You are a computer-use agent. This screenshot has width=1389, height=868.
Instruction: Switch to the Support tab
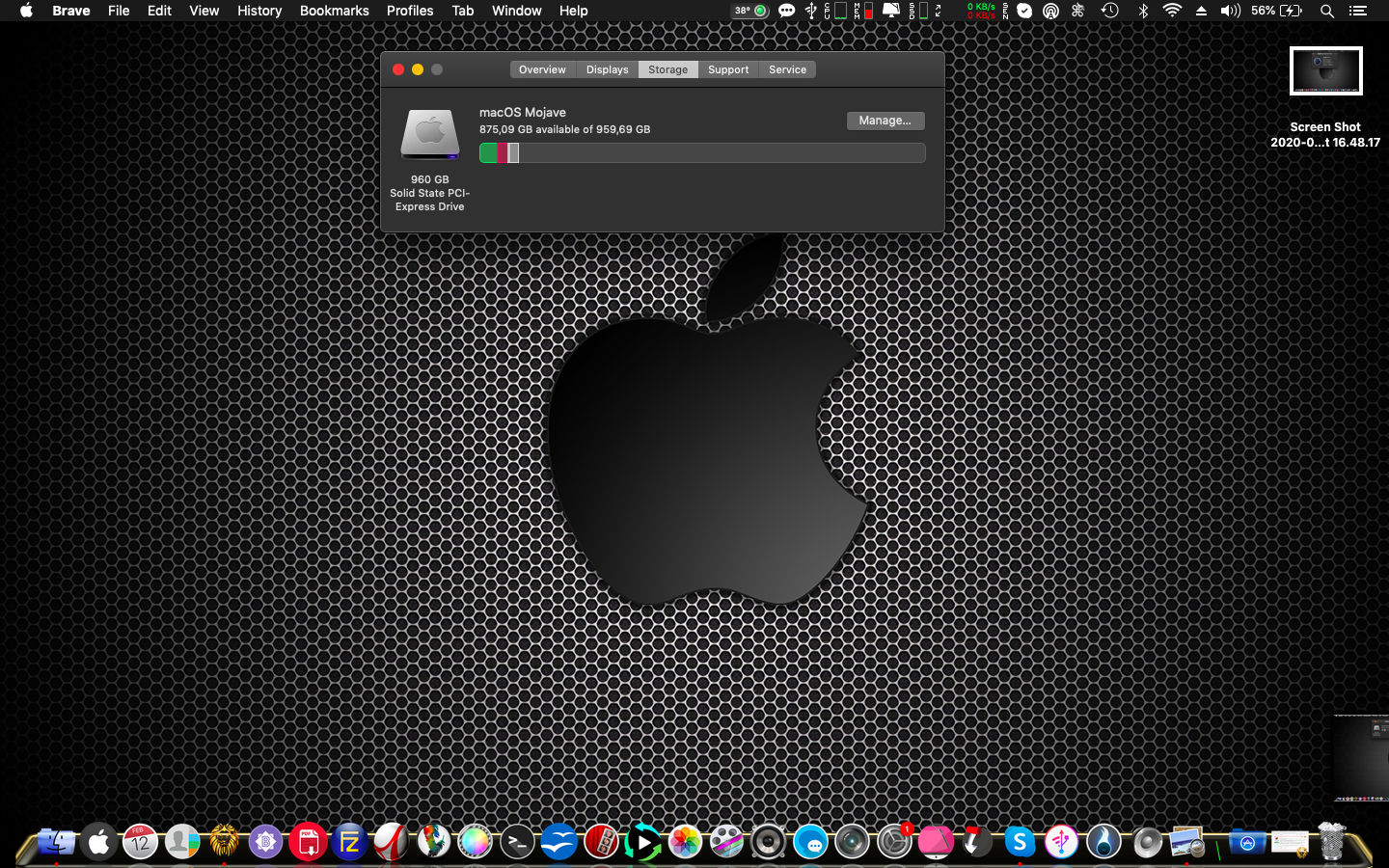tap(728, 69)
